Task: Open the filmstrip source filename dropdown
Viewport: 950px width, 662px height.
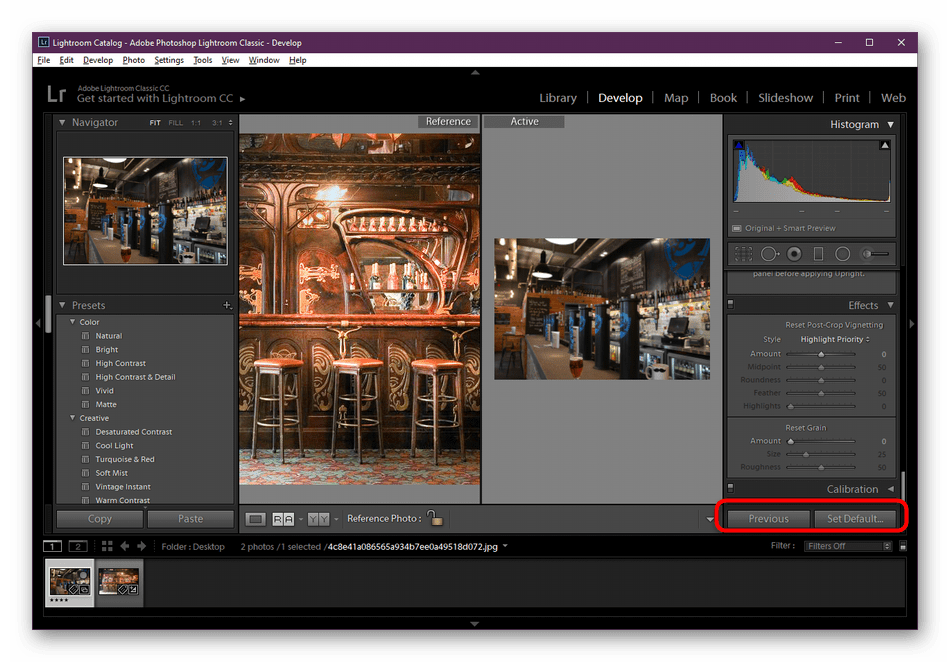Action: click(505, 546)
